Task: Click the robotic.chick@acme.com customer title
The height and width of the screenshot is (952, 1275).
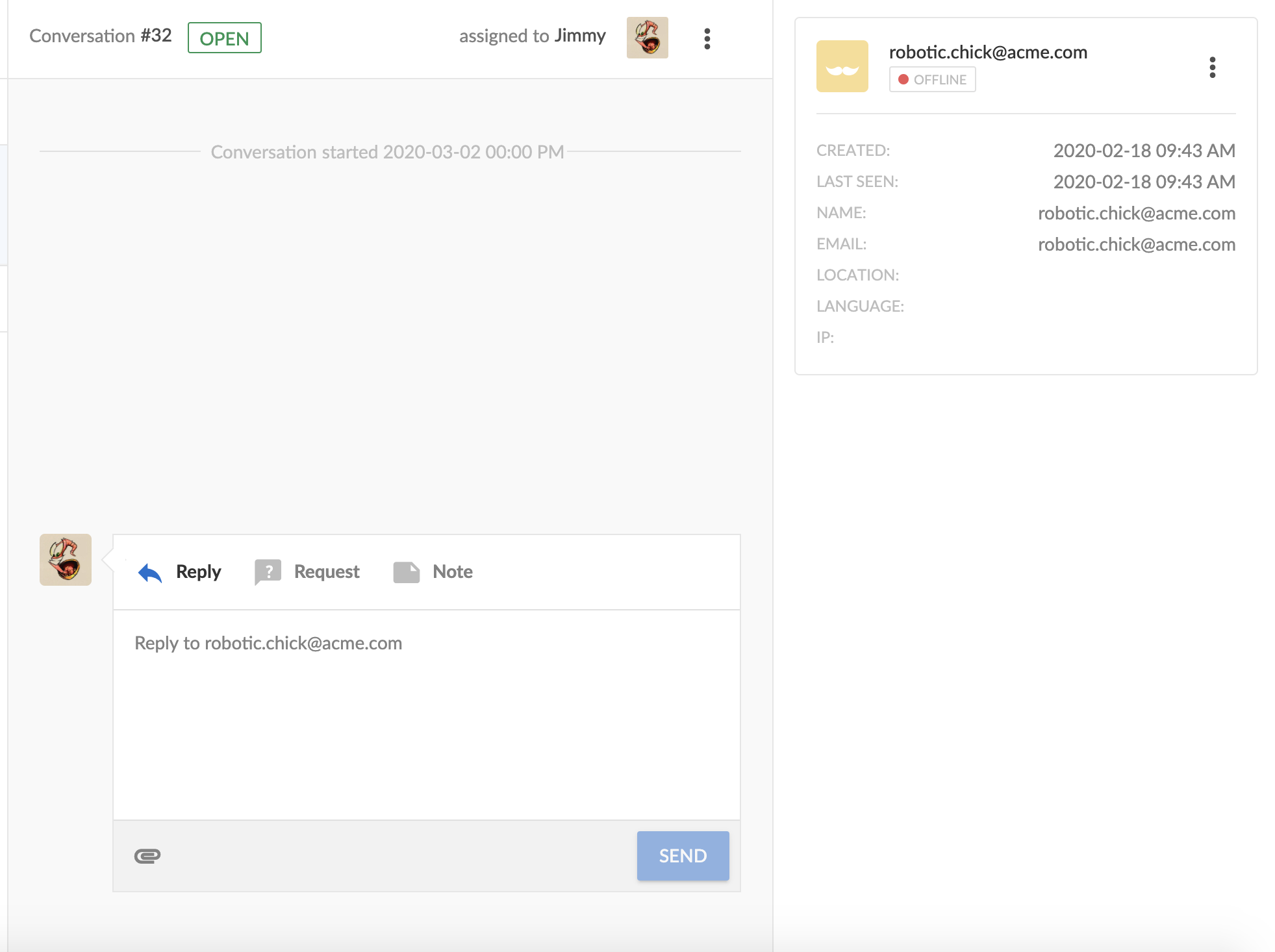Action: [x=988, y=52]
